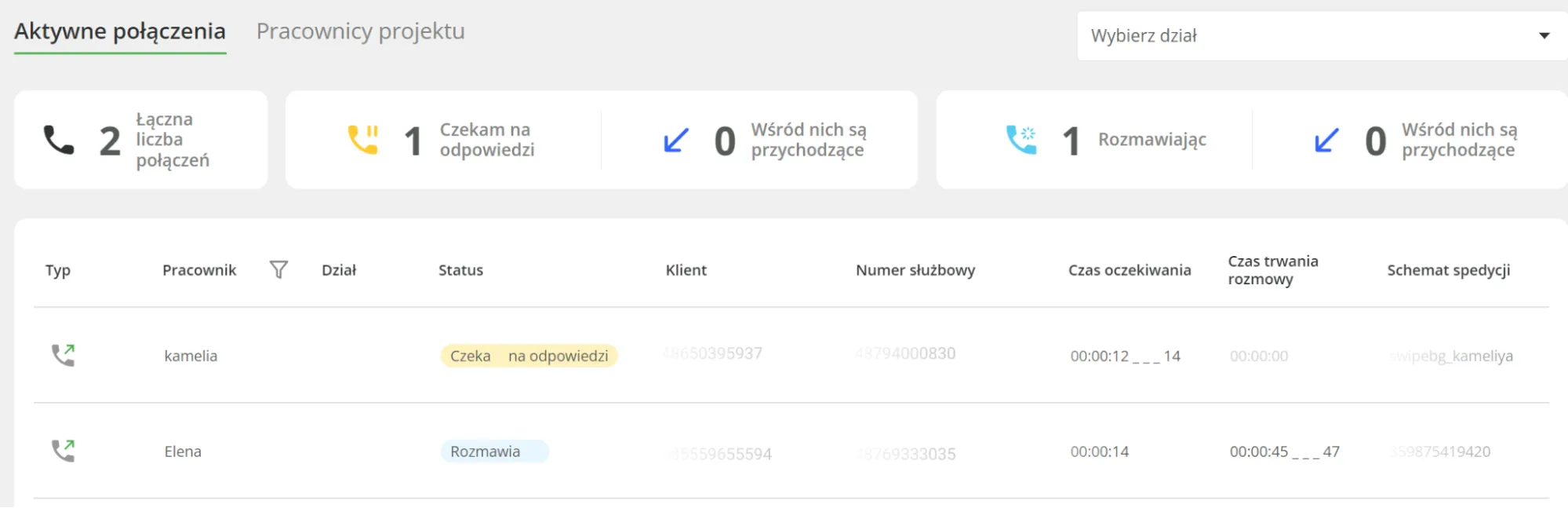Viewport: 1568px width, 508px height.
Task: Click the Czeka na odpowiedzi status badge
Action: pos(529,356)
